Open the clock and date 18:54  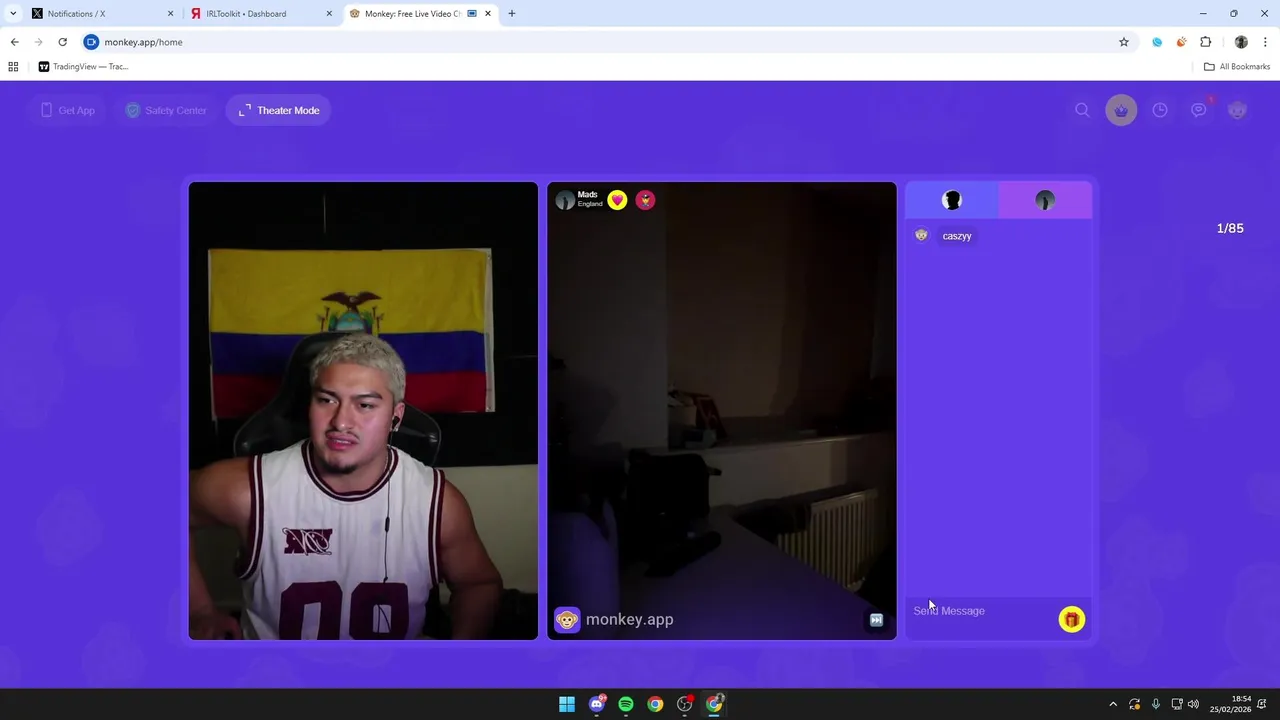pos(1230,704)
